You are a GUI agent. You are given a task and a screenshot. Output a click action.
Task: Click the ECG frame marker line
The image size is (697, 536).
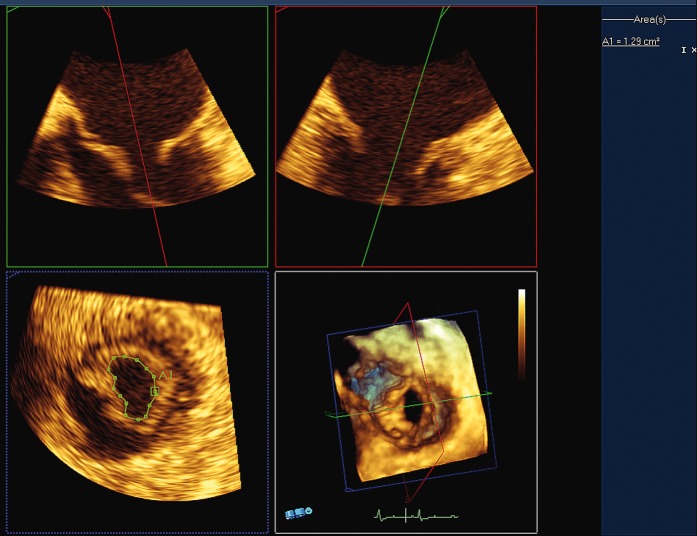click(405, 515)
